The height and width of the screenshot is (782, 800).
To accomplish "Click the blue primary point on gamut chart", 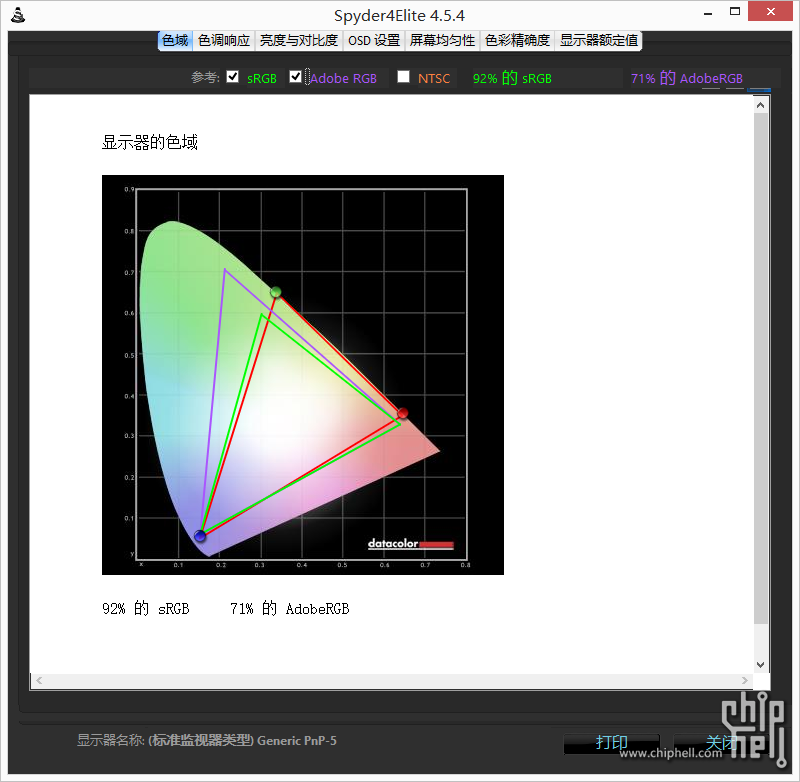I will point(200,536).
